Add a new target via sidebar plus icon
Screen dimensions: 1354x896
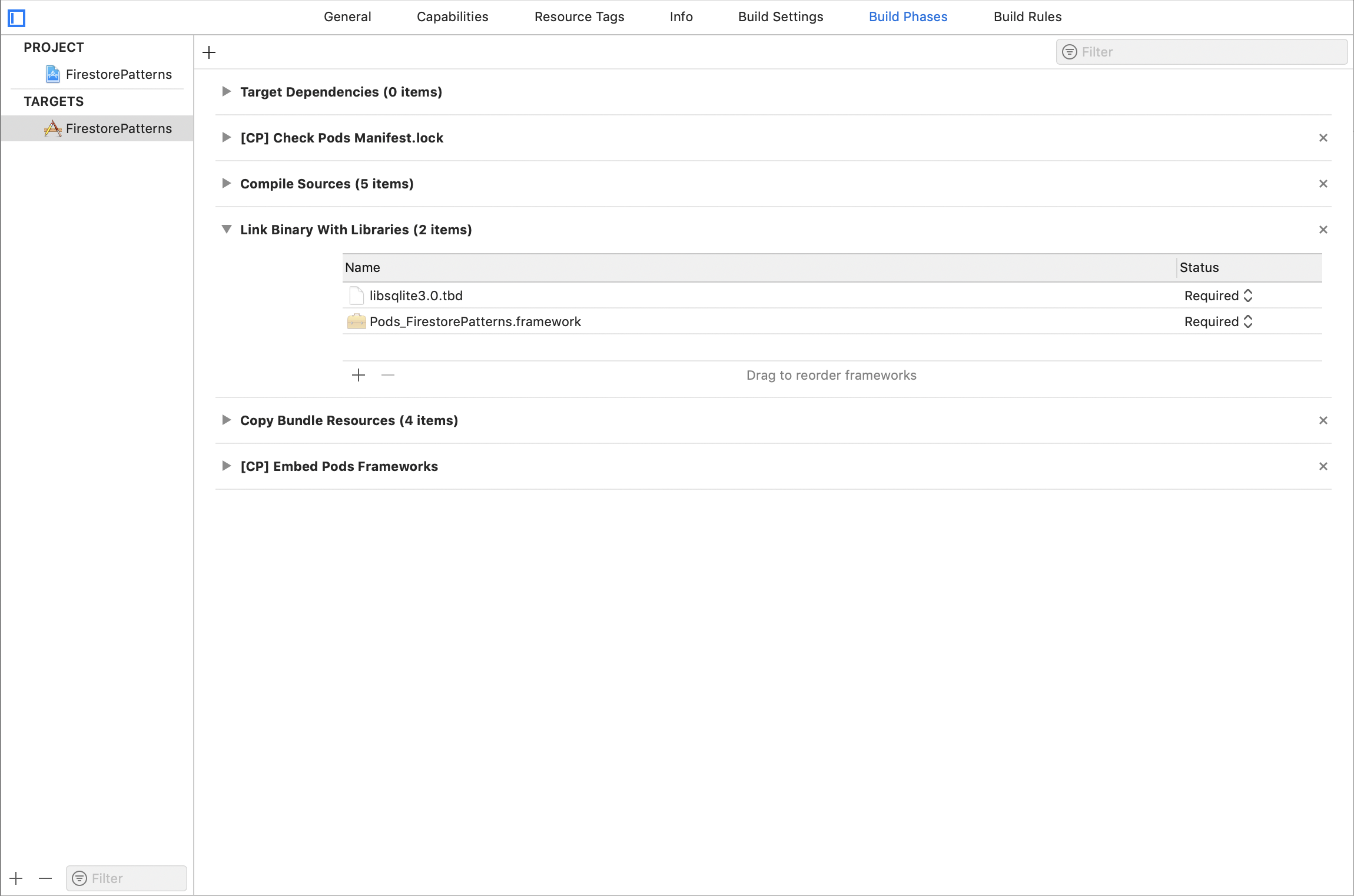(15, 878)
